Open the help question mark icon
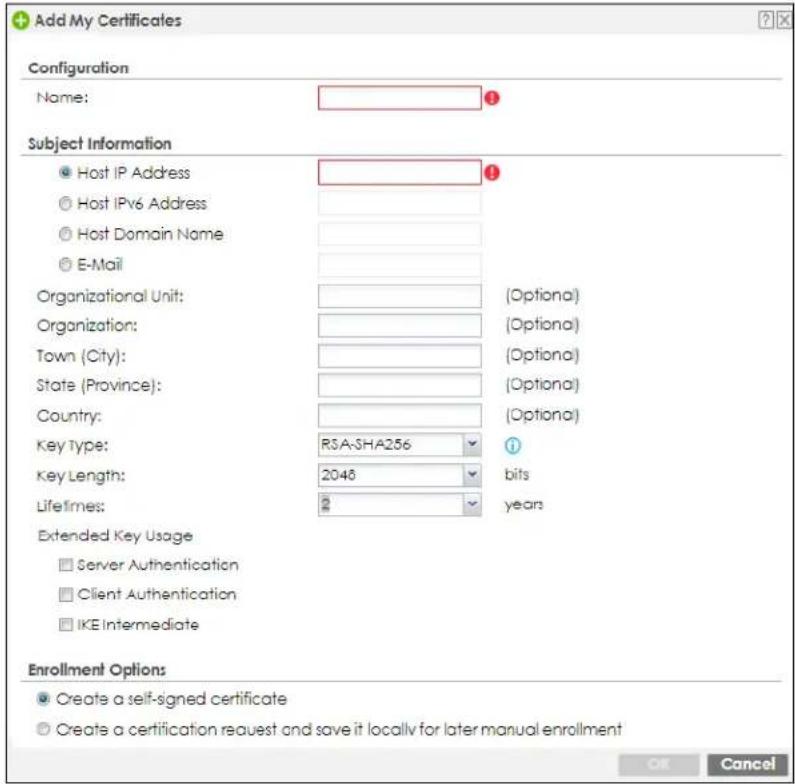Image resolution: width=795 pixels, height=784 pixels. [765, 20]
